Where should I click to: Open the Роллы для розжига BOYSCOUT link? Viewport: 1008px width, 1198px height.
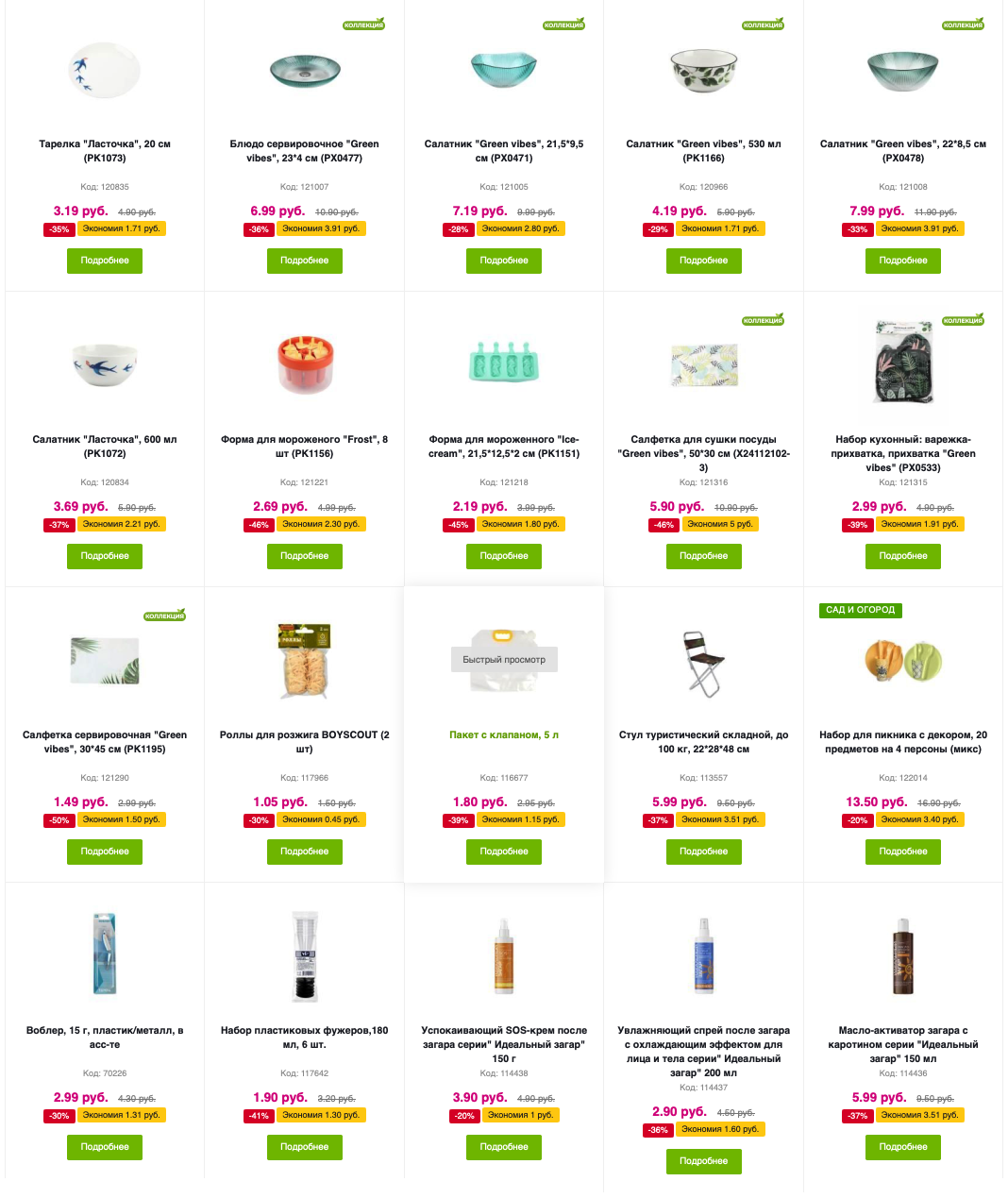point(304,742)
